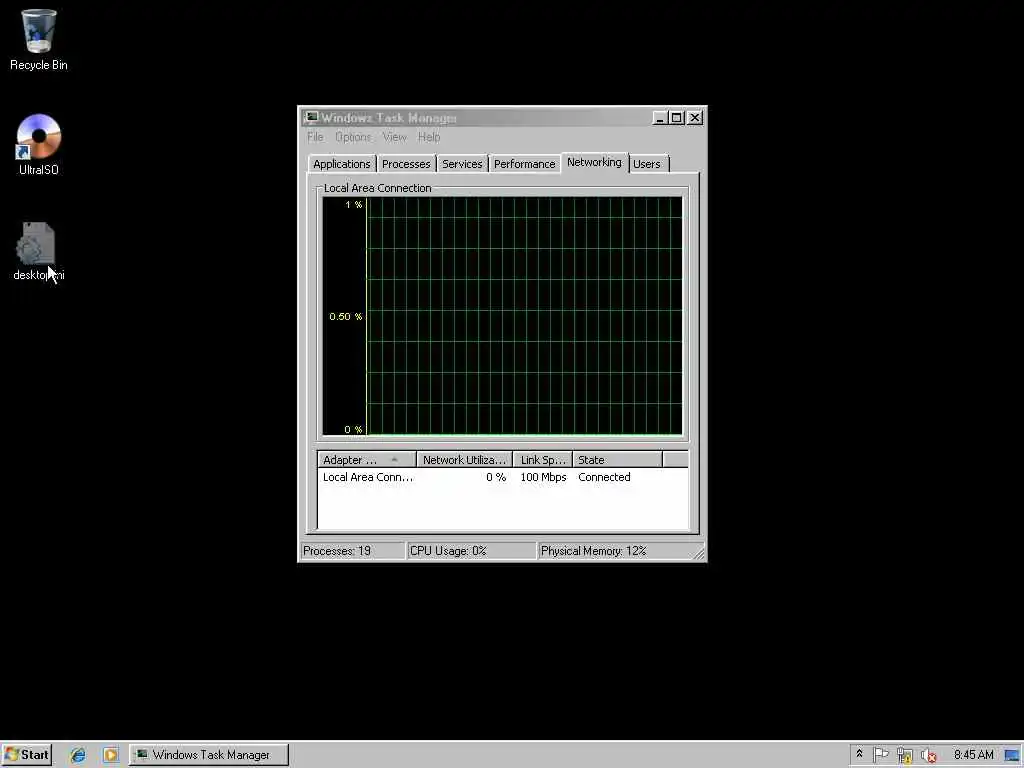Switch to the Applications tab
This screenshot has width=1024, height=768.
[342, 164]
